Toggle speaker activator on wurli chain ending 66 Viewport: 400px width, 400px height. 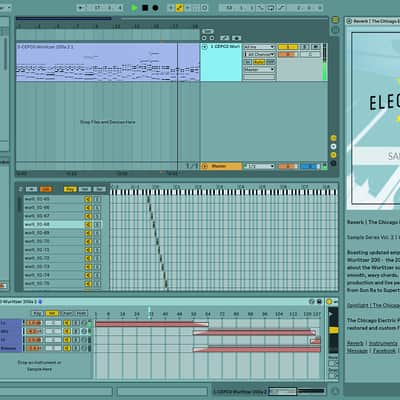(88, 208)
